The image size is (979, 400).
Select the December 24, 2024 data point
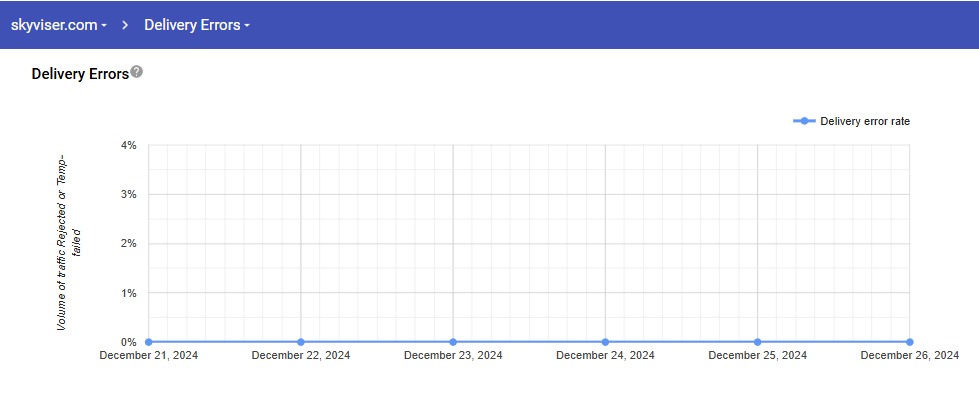(605, 342)
